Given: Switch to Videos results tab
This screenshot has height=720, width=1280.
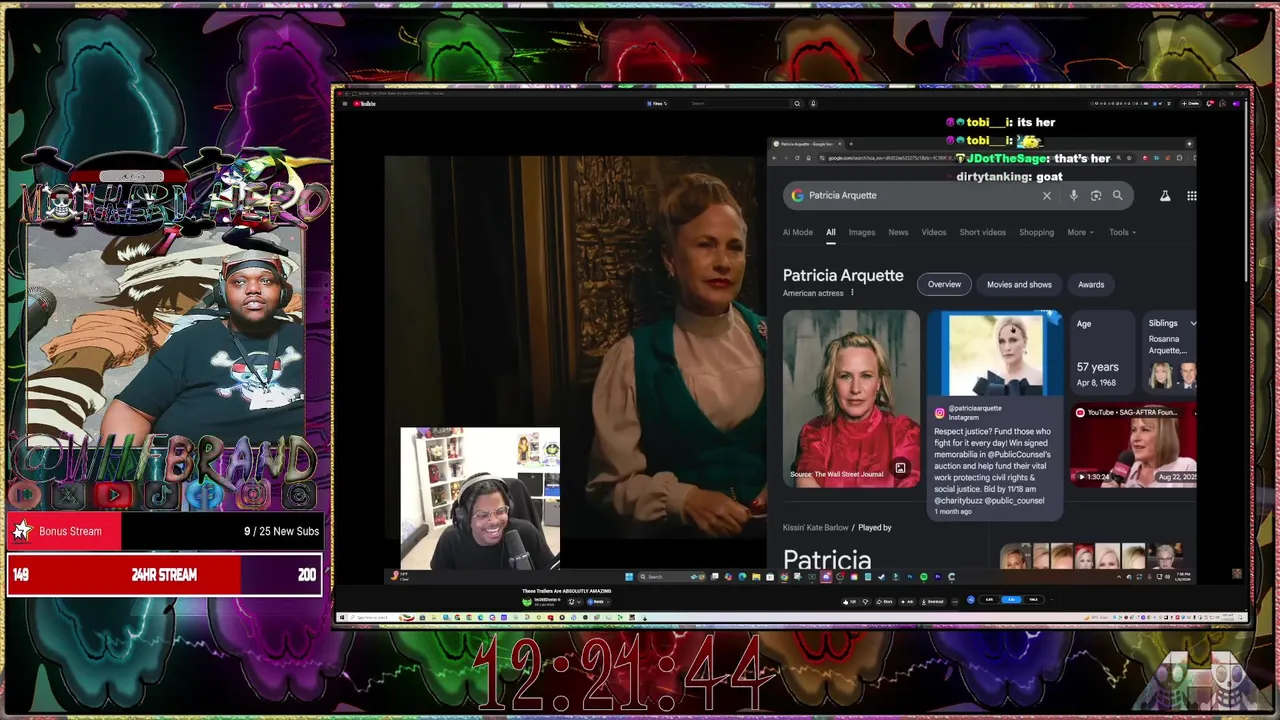Looking at the screenshot, I should (934, 232).
